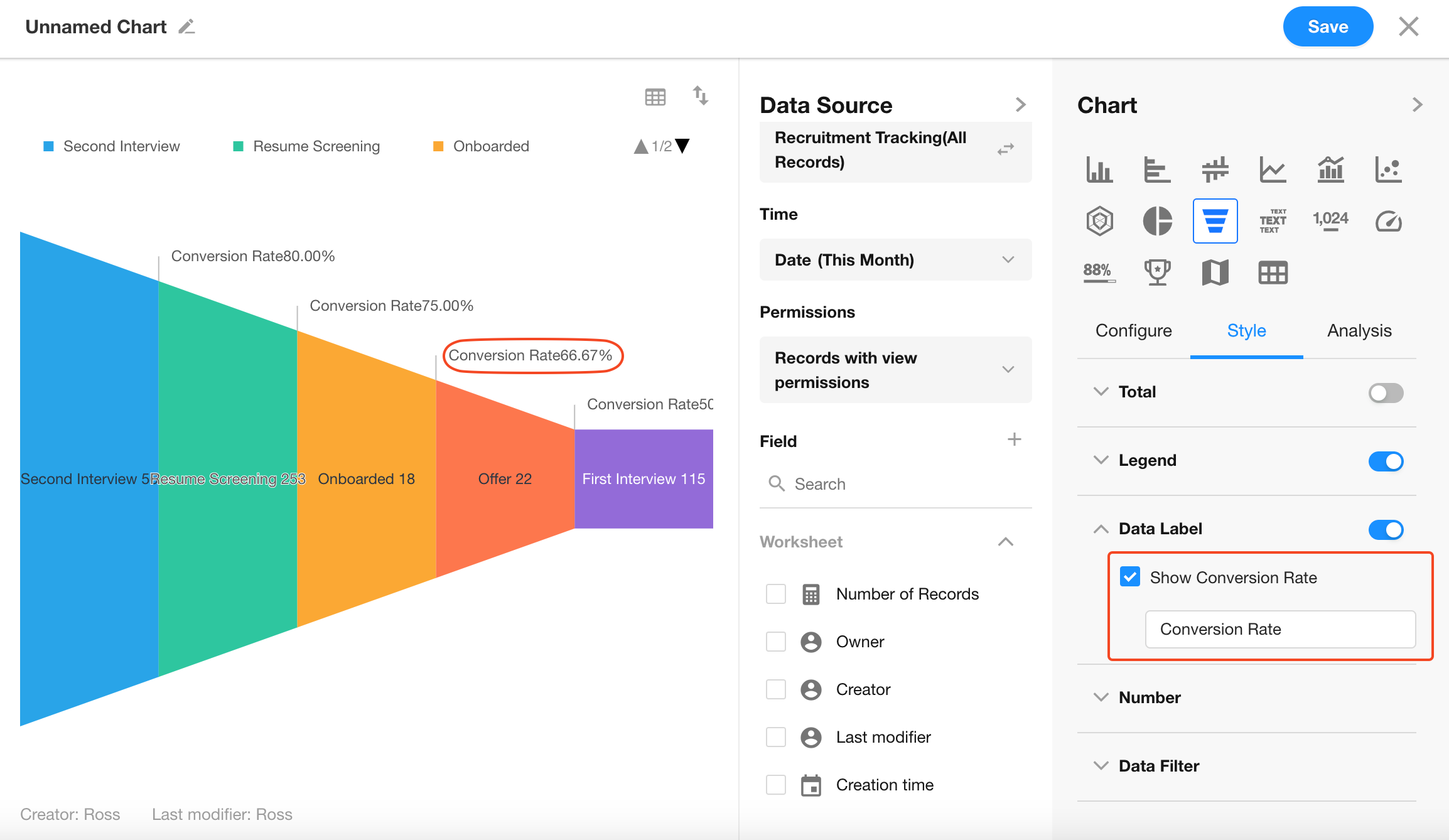Disable the Legend toggle switch
Image resolution: width=1449 pixels, height=840 pixels.
click(x=1386, y=461)
